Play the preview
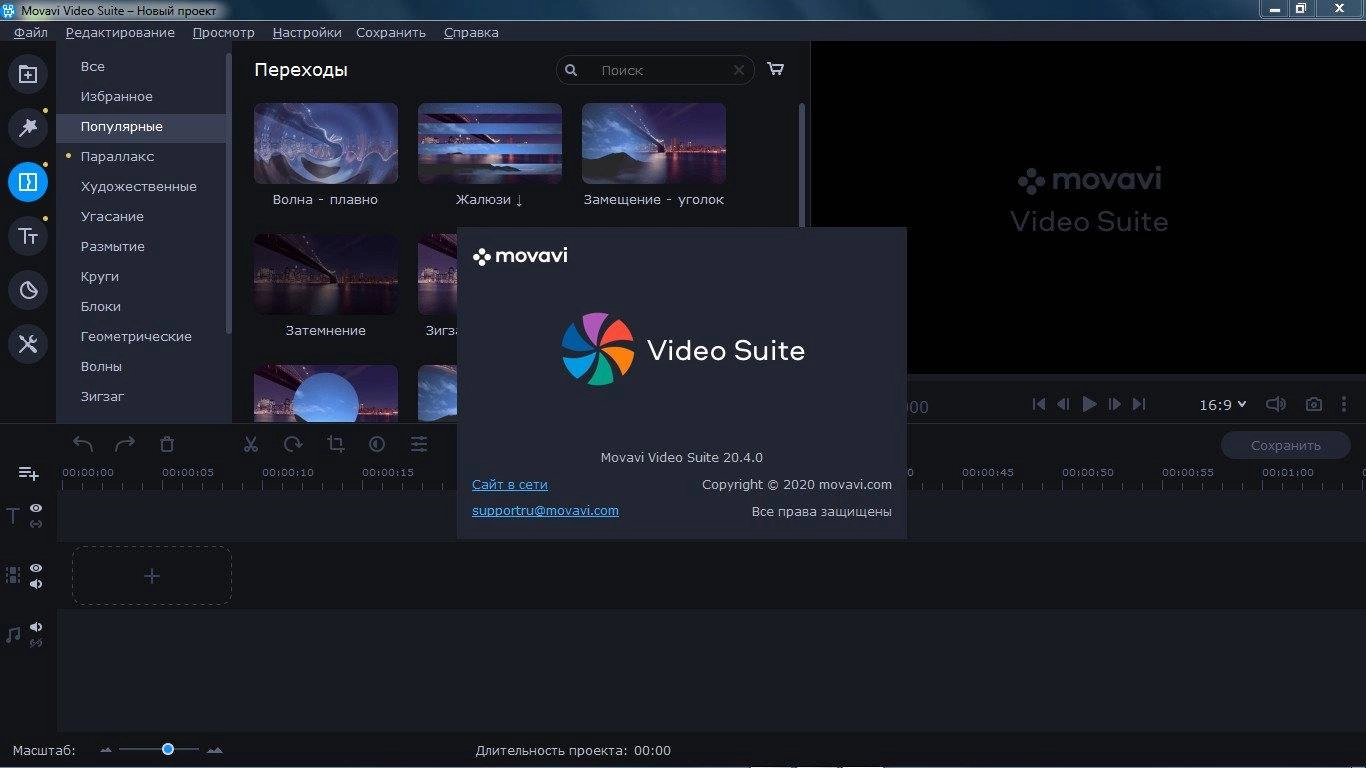Image resolution: width=1366 pixels, height=768 pixels. click(x=1089, y=404)
